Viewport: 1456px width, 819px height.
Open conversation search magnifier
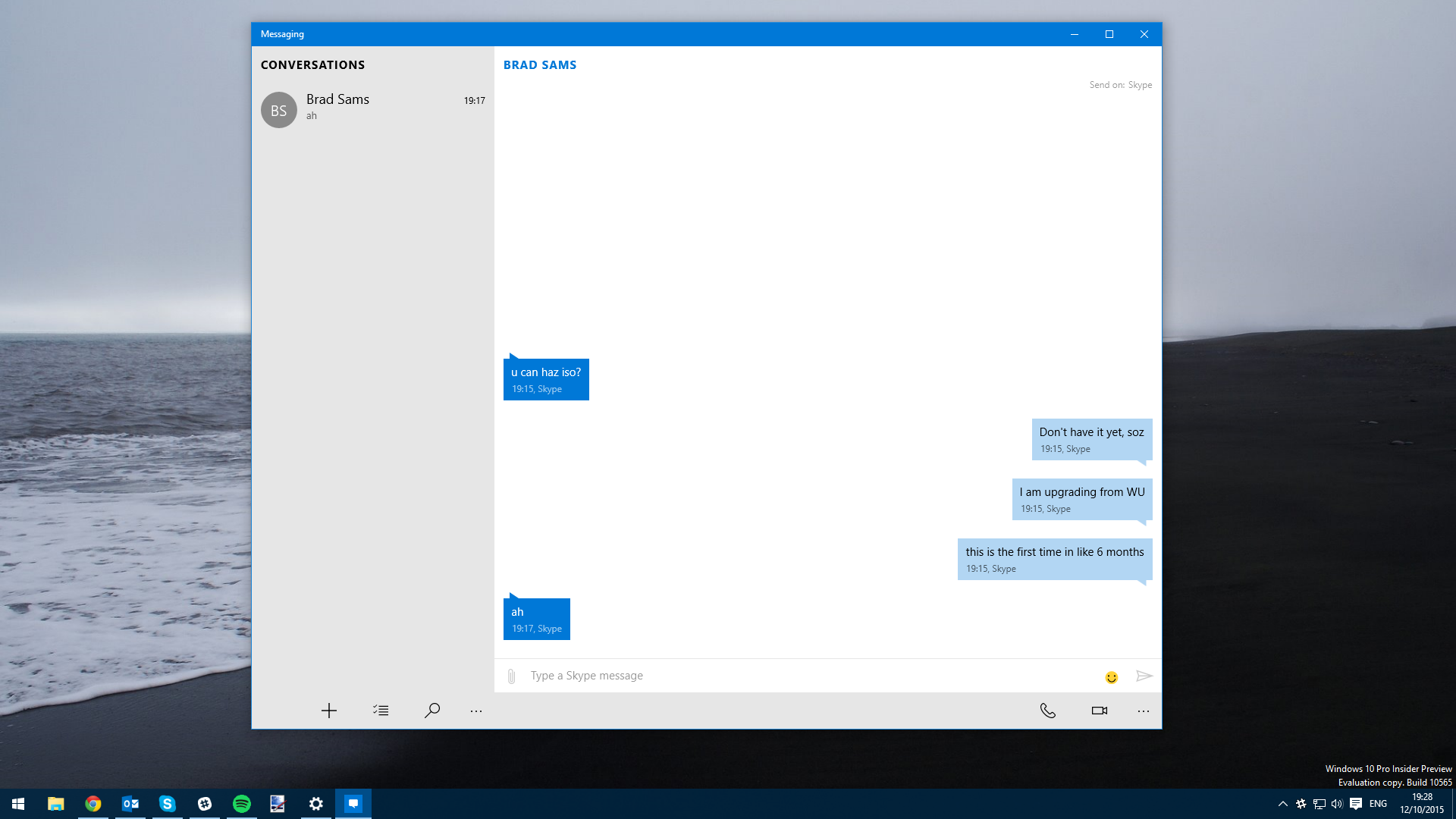[x=432, y=711]
